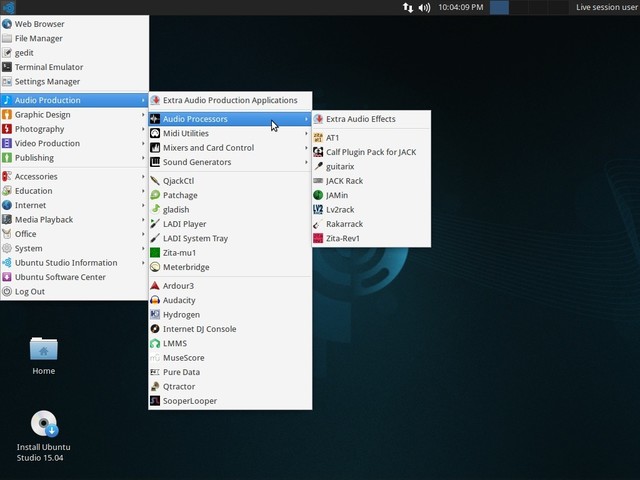This screenshot has height=480, width=640.
Task: Open Ubuntu Studio Information entry
Action: tap(74, 262)
